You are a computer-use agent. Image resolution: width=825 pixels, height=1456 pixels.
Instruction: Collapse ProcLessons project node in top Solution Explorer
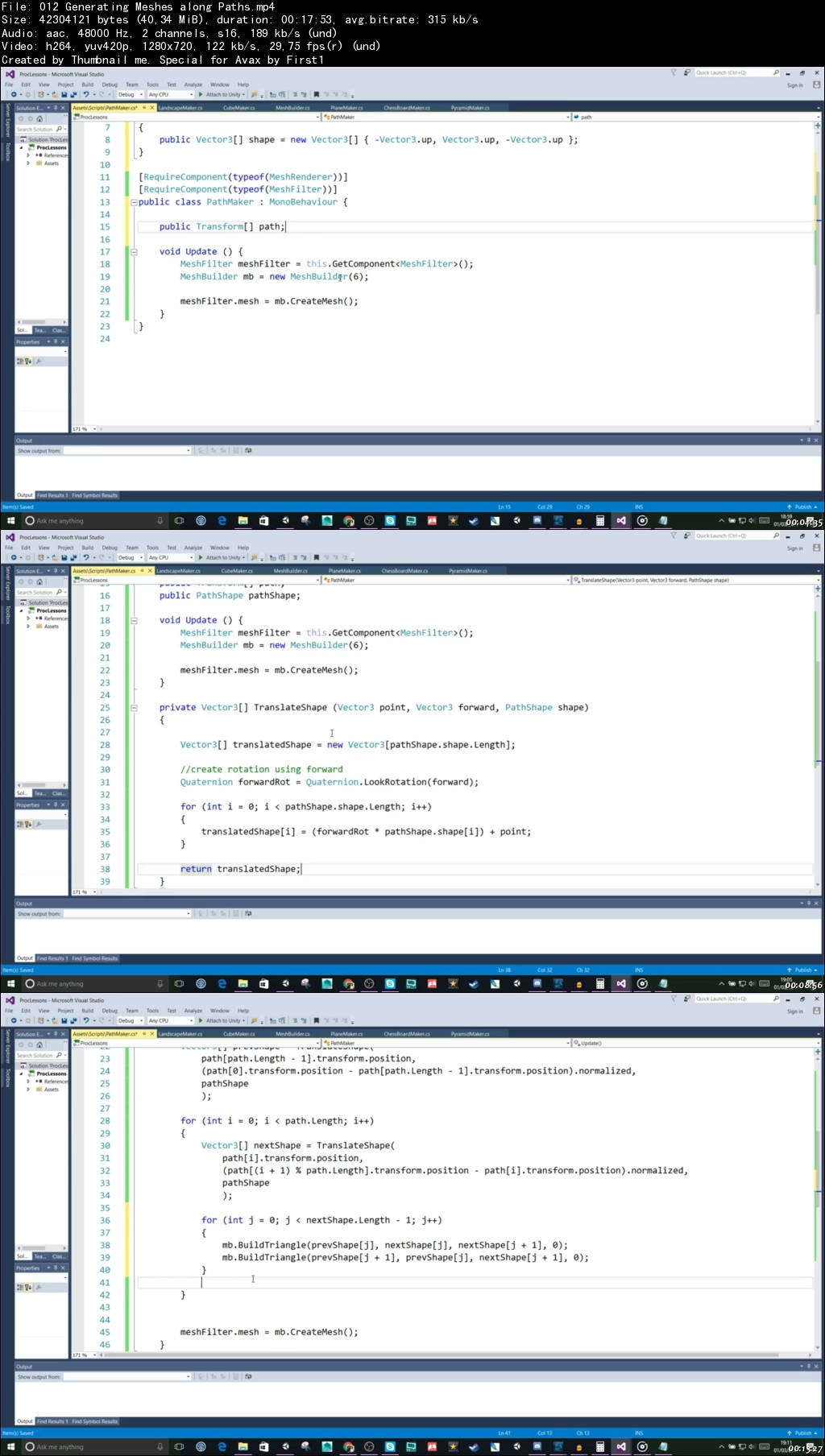pos(22,147)
